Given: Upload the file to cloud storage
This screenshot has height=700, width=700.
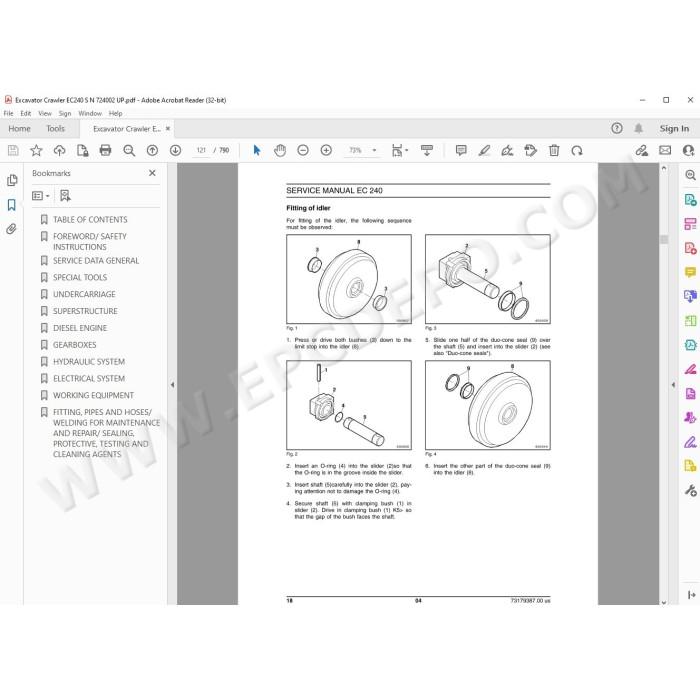Looking at the screenshot, I should (x=59, y=150).
